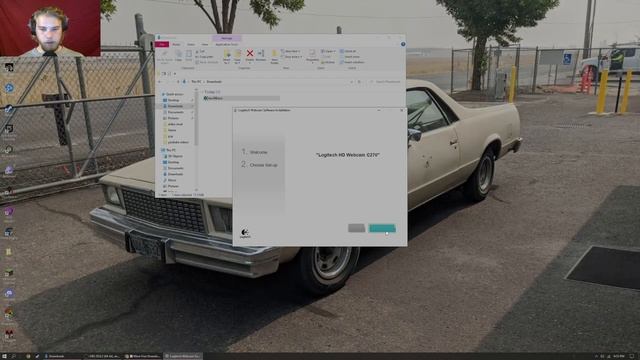This screenshot has height=360, width=640.
Task: Click Copy path in the ribbon
Action: (x=204, y=57)
